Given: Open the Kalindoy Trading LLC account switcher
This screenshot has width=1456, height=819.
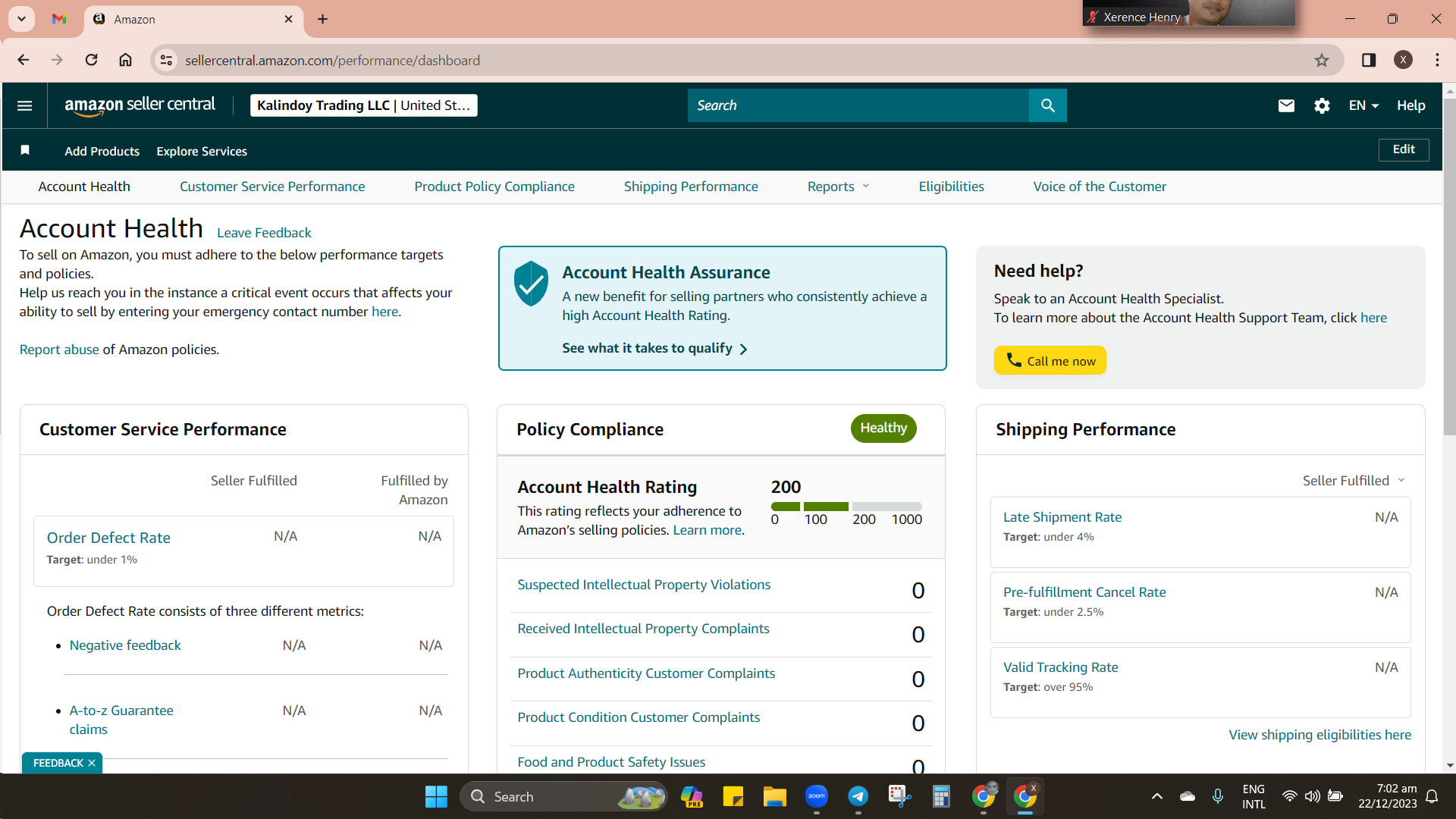Looking at the screenshot, I should click(364, 105).
